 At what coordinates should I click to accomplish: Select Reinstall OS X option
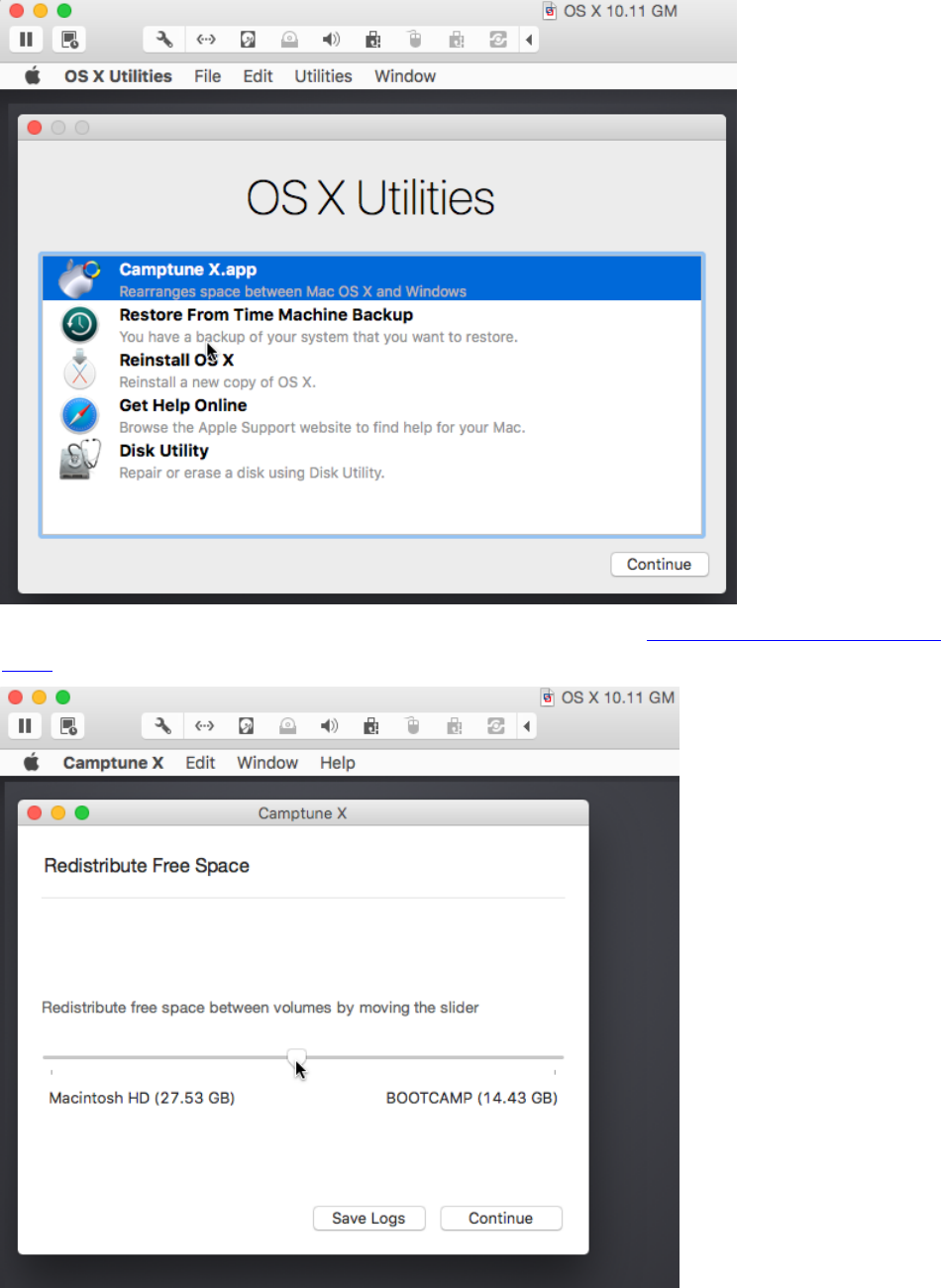click(x=371, y=370)
